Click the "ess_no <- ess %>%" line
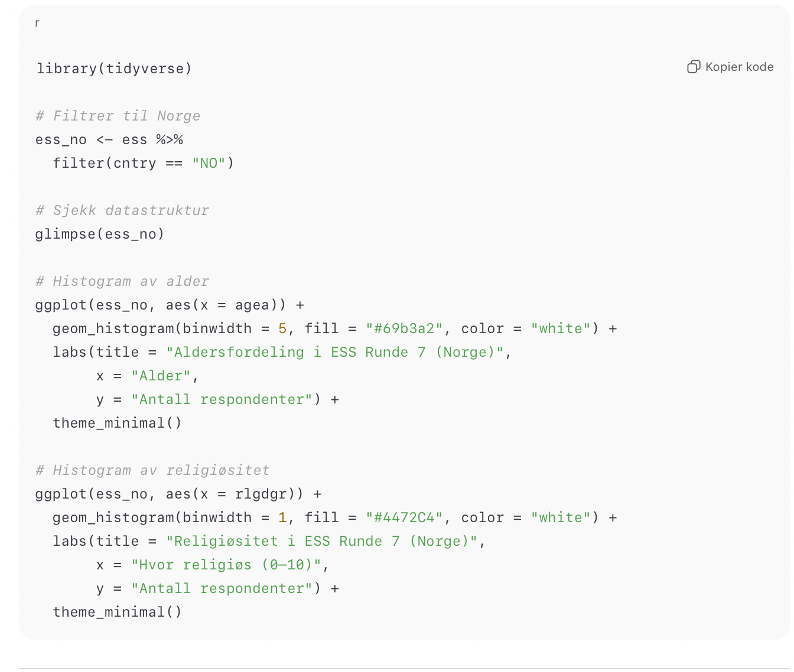794x672 pixels. tap(109, 139)
